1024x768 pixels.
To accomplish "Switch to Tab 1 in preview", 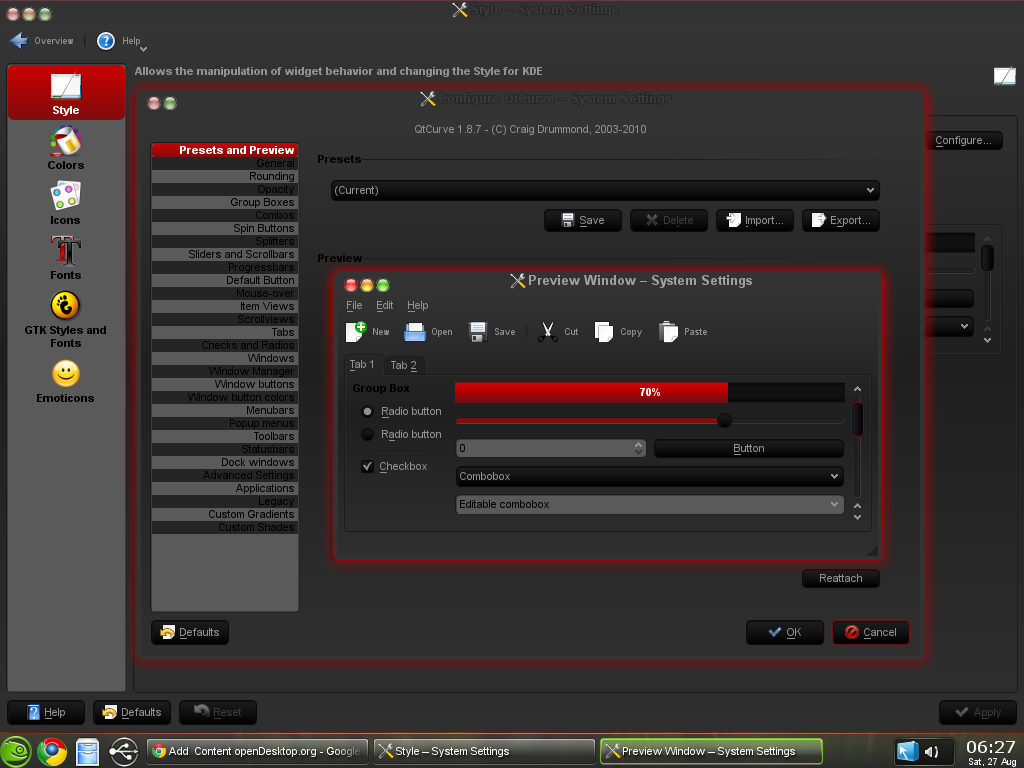I will [362, 364].
